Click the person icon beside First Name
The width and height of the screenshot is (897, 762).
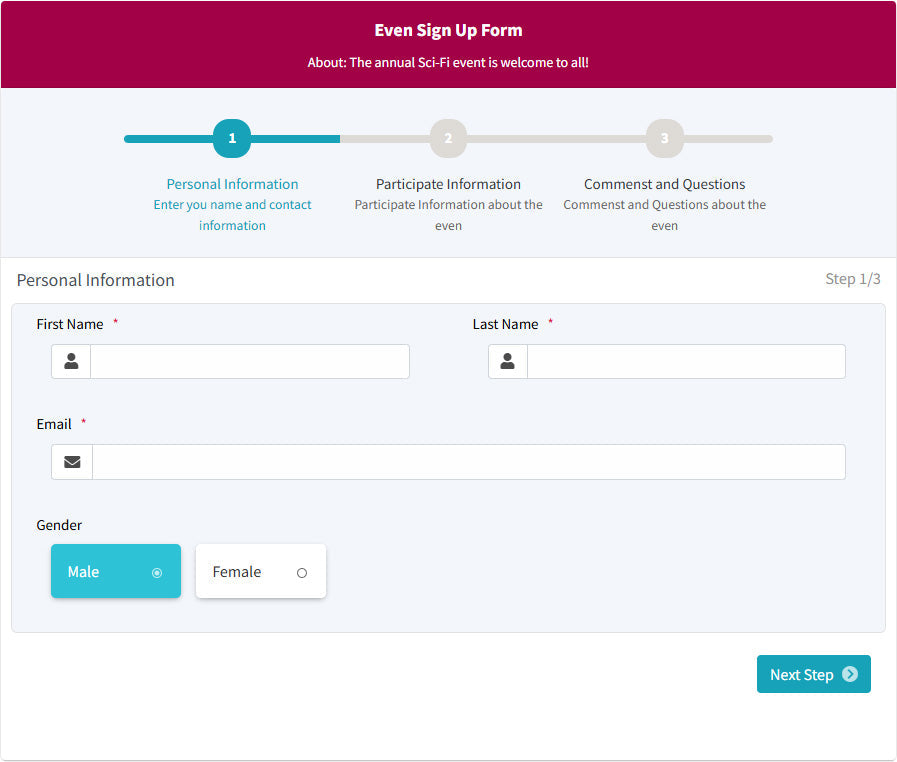pos(71,361)
